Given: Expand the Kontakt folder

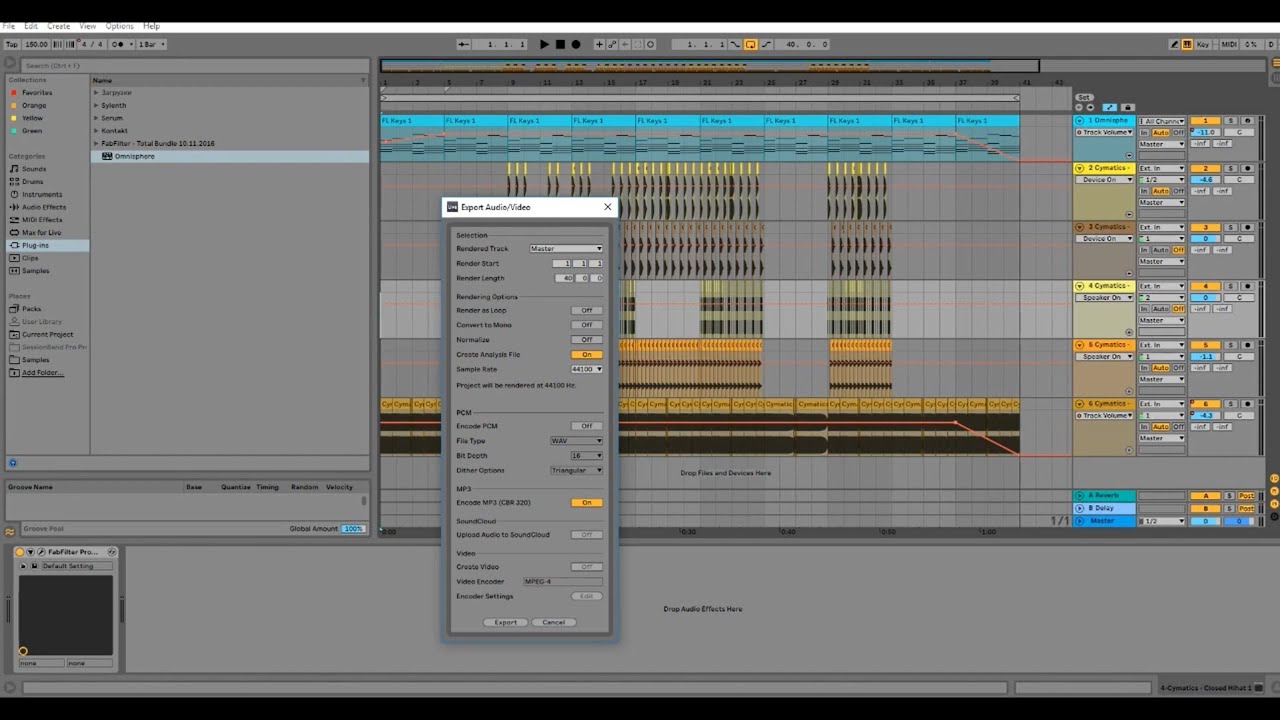Looking at the screenshot, I should tap(97, 131).
